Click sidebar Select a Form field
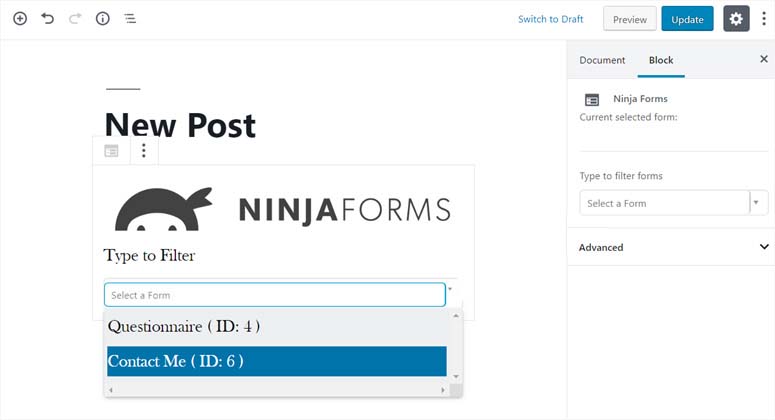Screen dimensions: 775x420 coord(665,203)
